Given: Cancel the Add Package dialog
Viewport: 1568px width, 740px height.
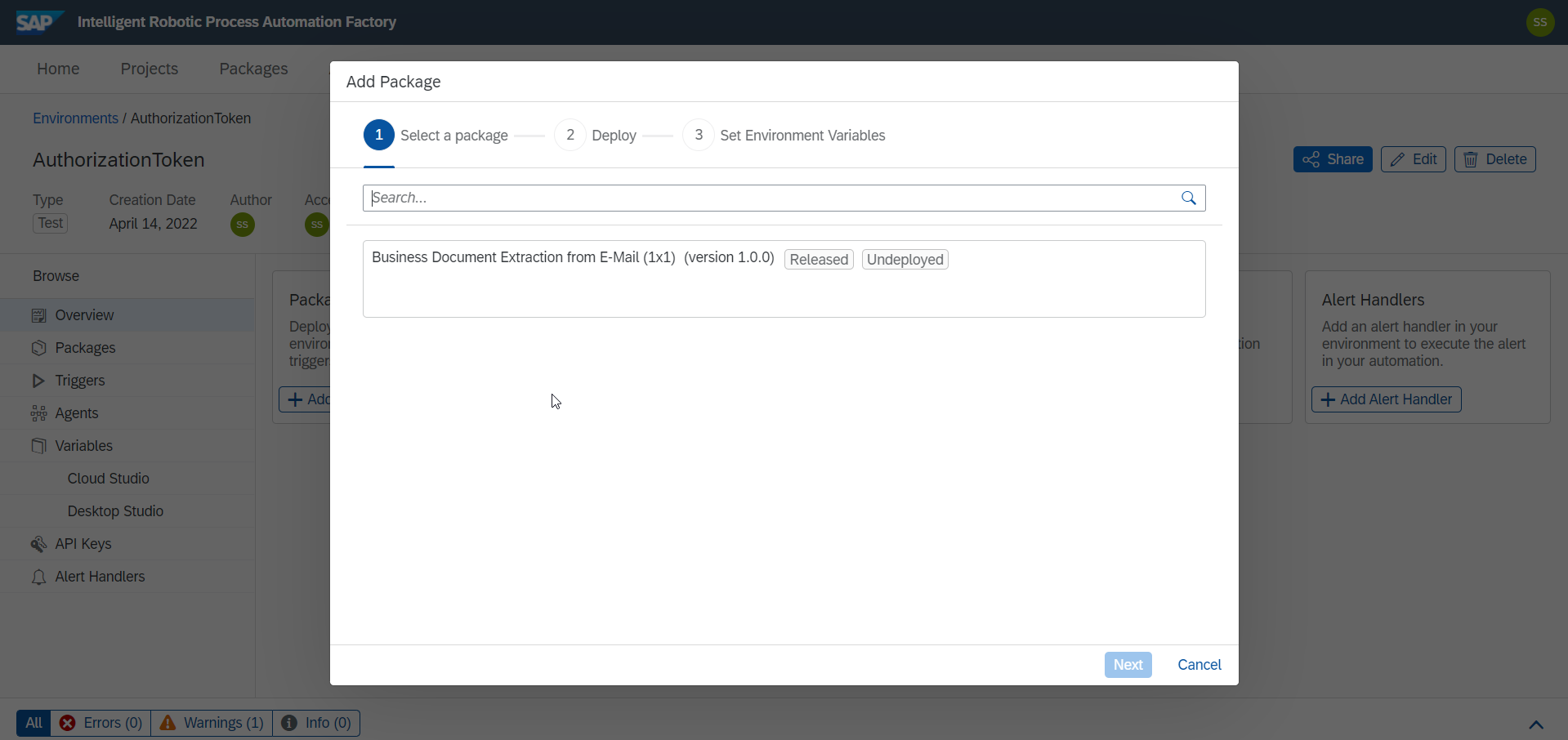Looking at the screenshot, I should pyautogui.click(x=1199, y=665).
